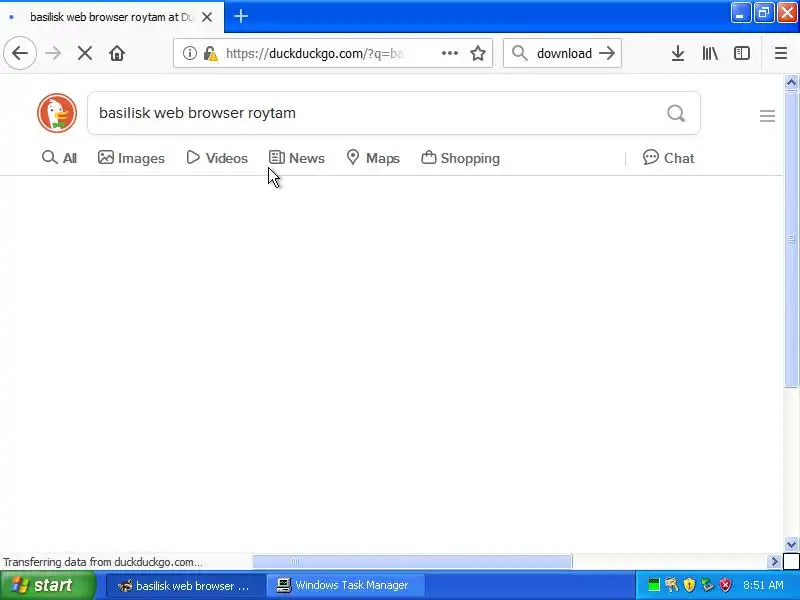This screenshot has width=800, height=600.
Task: Click the padlock with warning icon
Action: (x=210, y=53)
